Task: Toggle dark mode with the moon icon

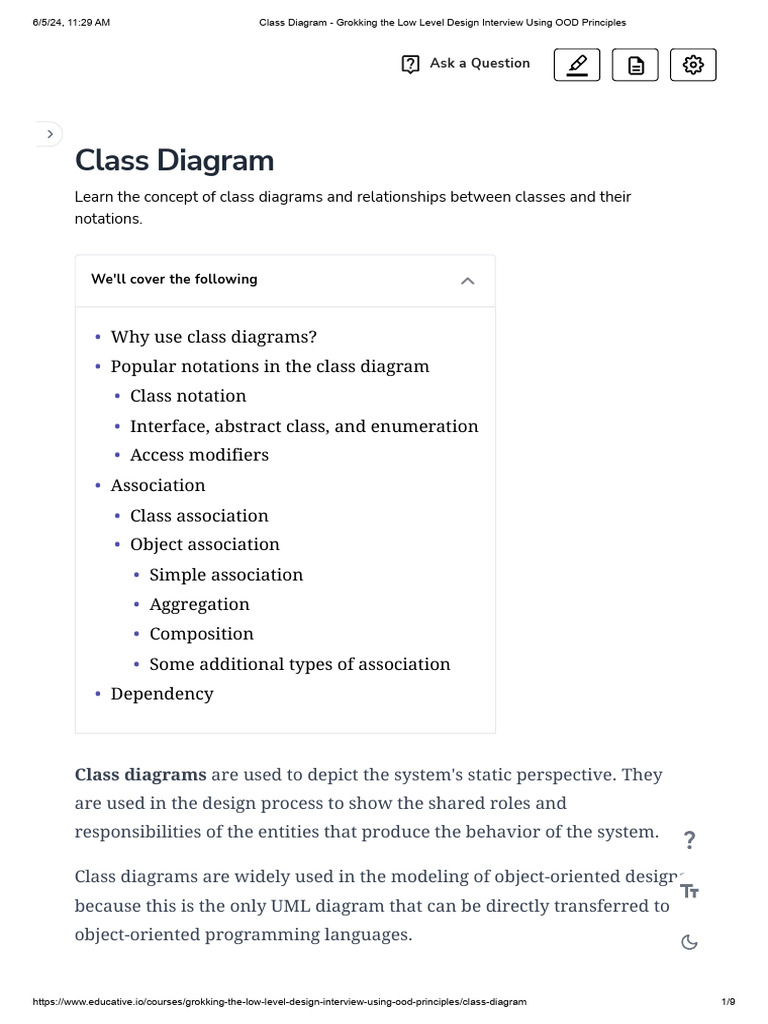Action: [x=689, y=942]
